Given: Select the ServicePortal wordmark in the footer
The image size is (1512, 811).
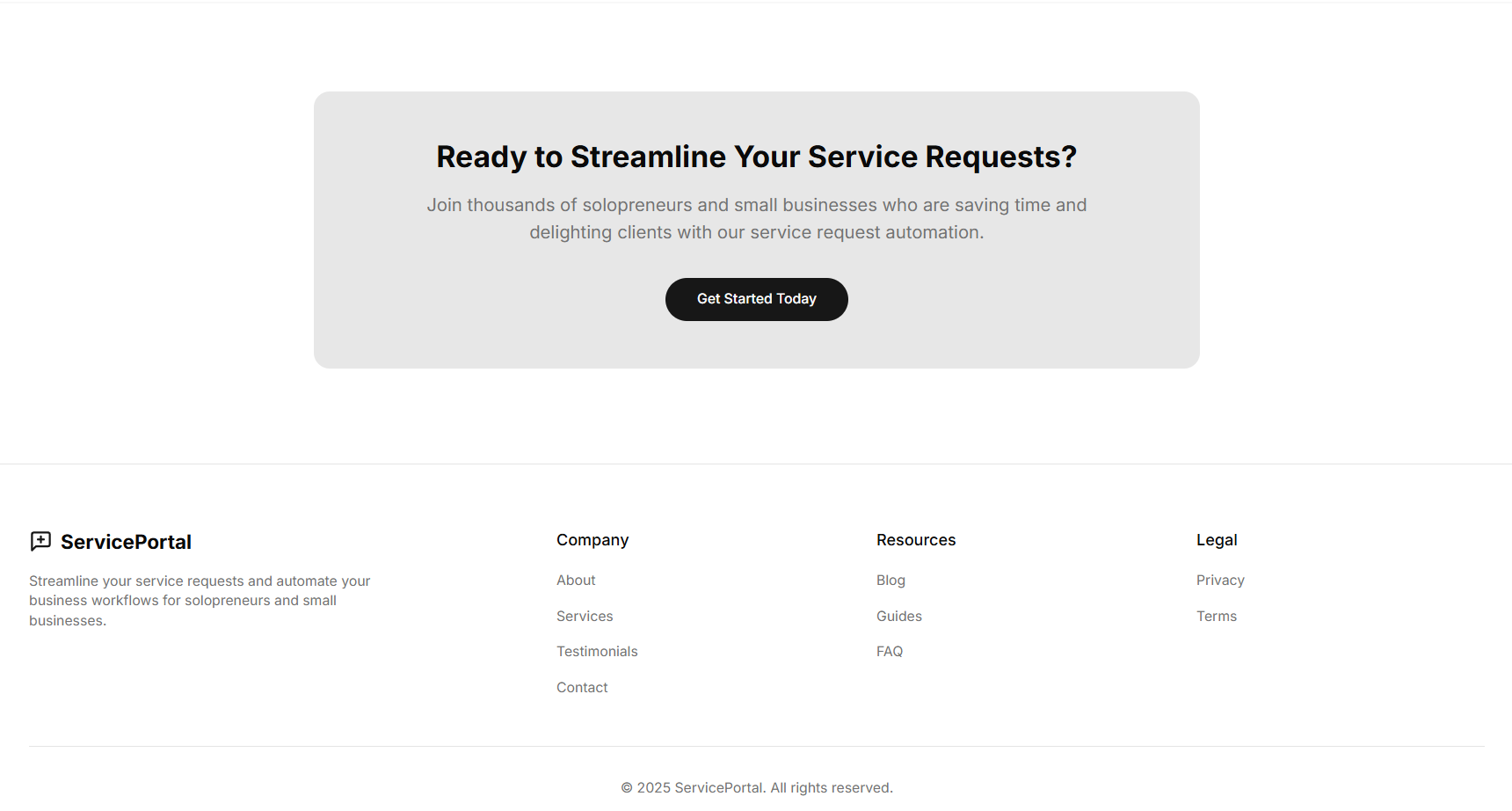Looking at the screenshot, I should click(126, 542).
